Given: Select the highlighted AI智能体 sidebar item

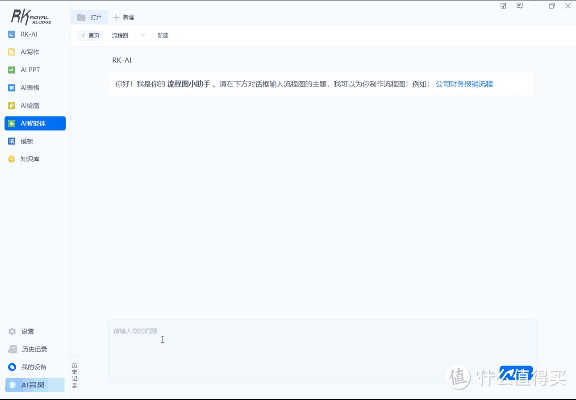Looking at the screenshot, I should coord(35,123).
